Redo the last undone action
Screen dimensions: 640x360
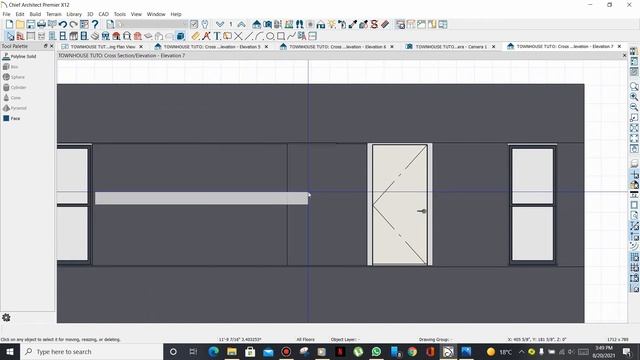73,24
